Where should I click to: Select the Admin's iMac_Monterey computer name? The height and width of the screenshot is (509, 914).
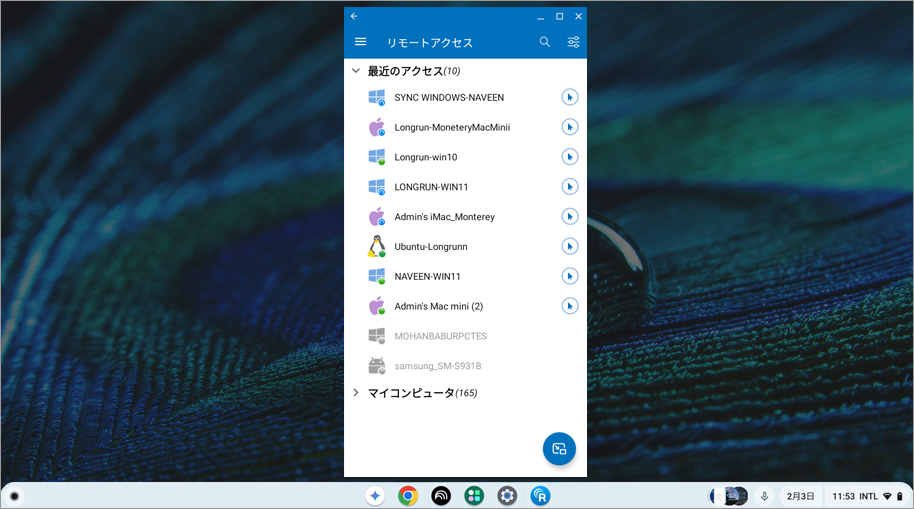(x=444, y=216)
